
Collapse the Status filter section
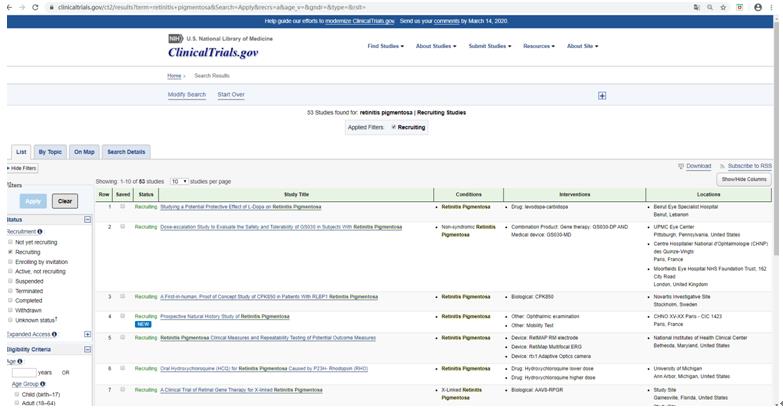coord(87,219)
